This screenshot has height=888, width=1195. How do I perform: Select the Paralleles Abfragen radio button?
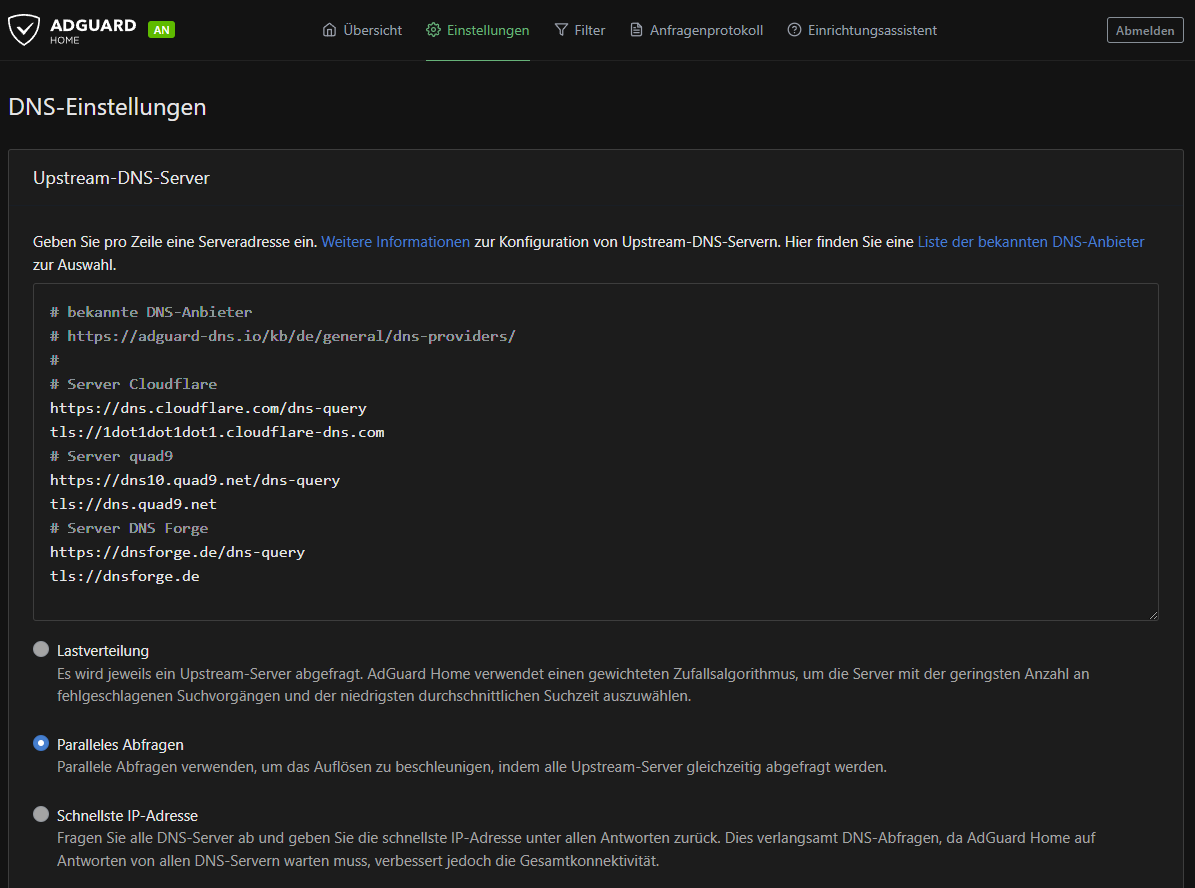41,742
